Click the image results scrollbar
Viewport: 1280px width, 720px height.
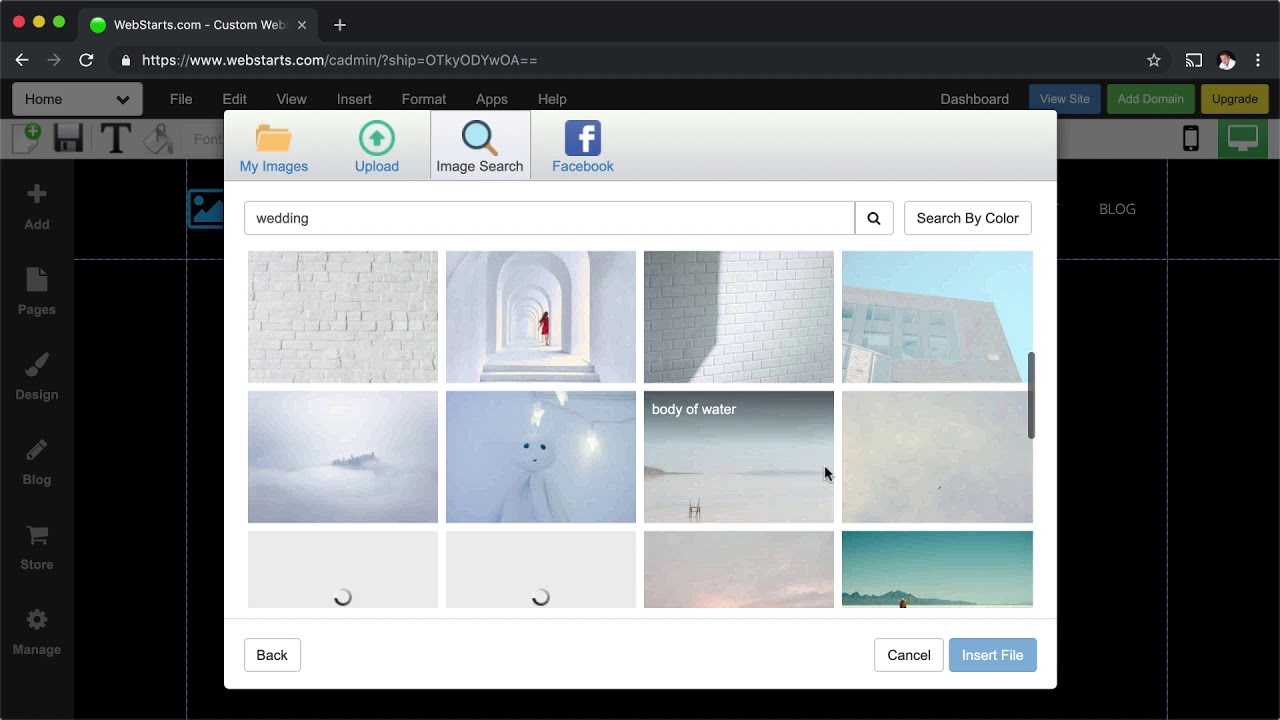[1031, 395]
